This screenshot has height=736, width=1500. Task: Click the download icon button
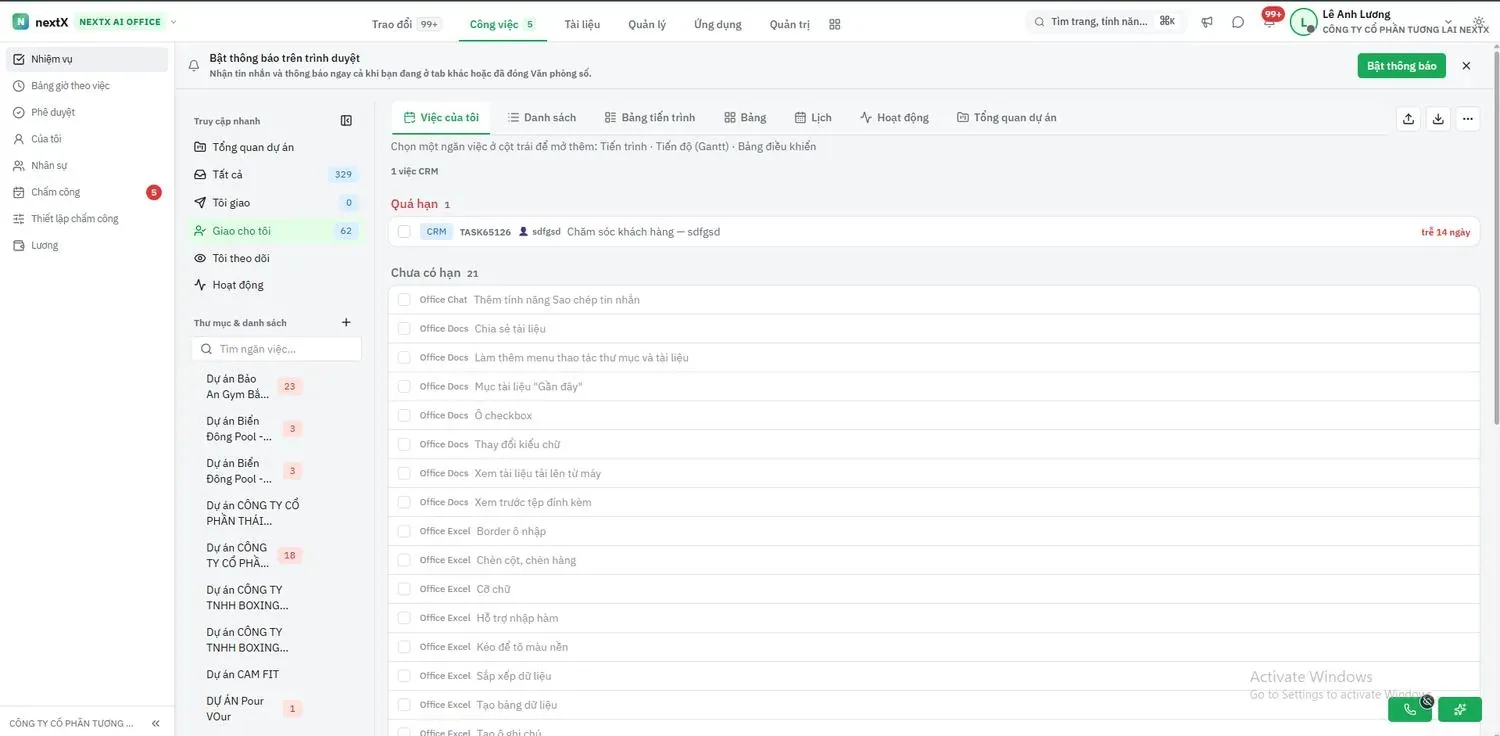[x=1438, y=118]
